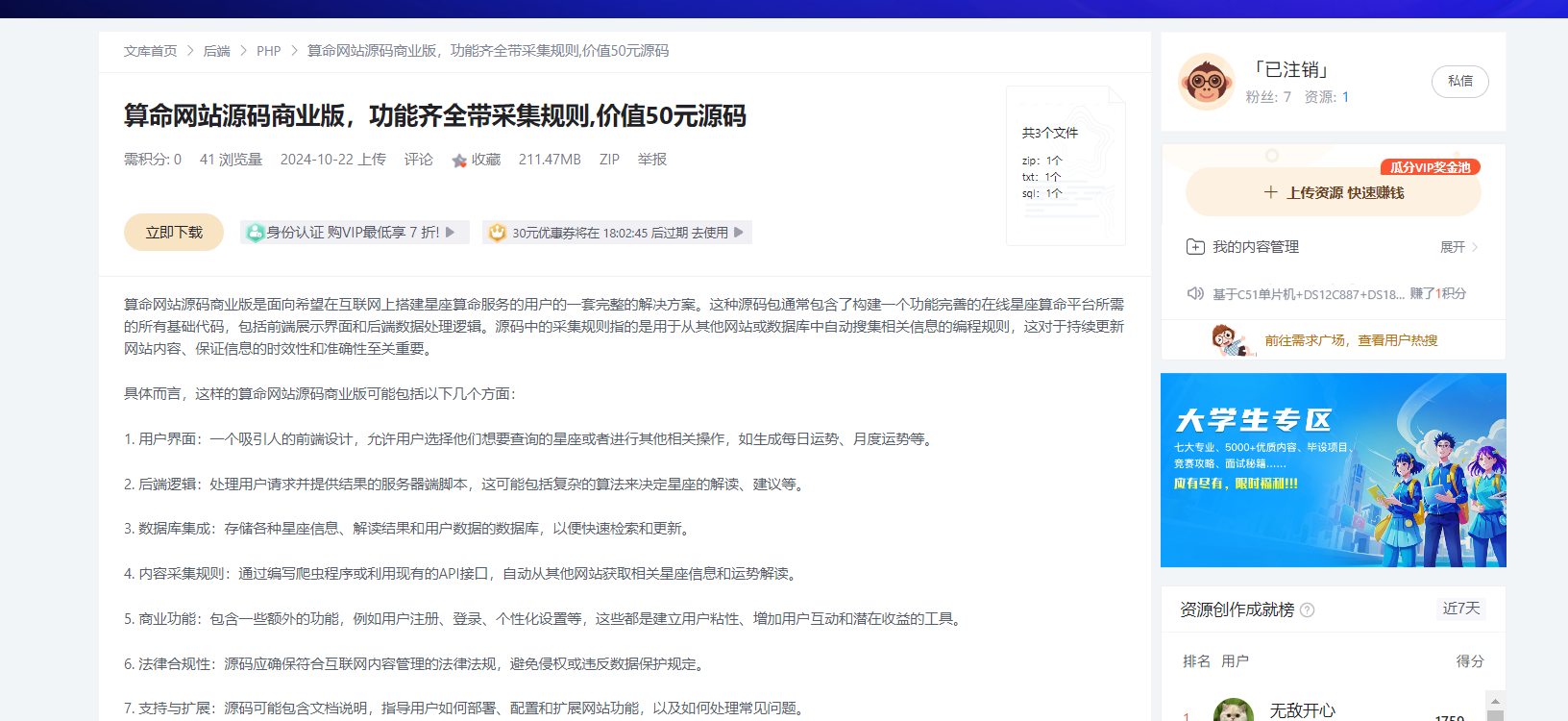Expand 我的内容管理 with 展开
Screen dimensions: 1568x721
point(1458,247)
